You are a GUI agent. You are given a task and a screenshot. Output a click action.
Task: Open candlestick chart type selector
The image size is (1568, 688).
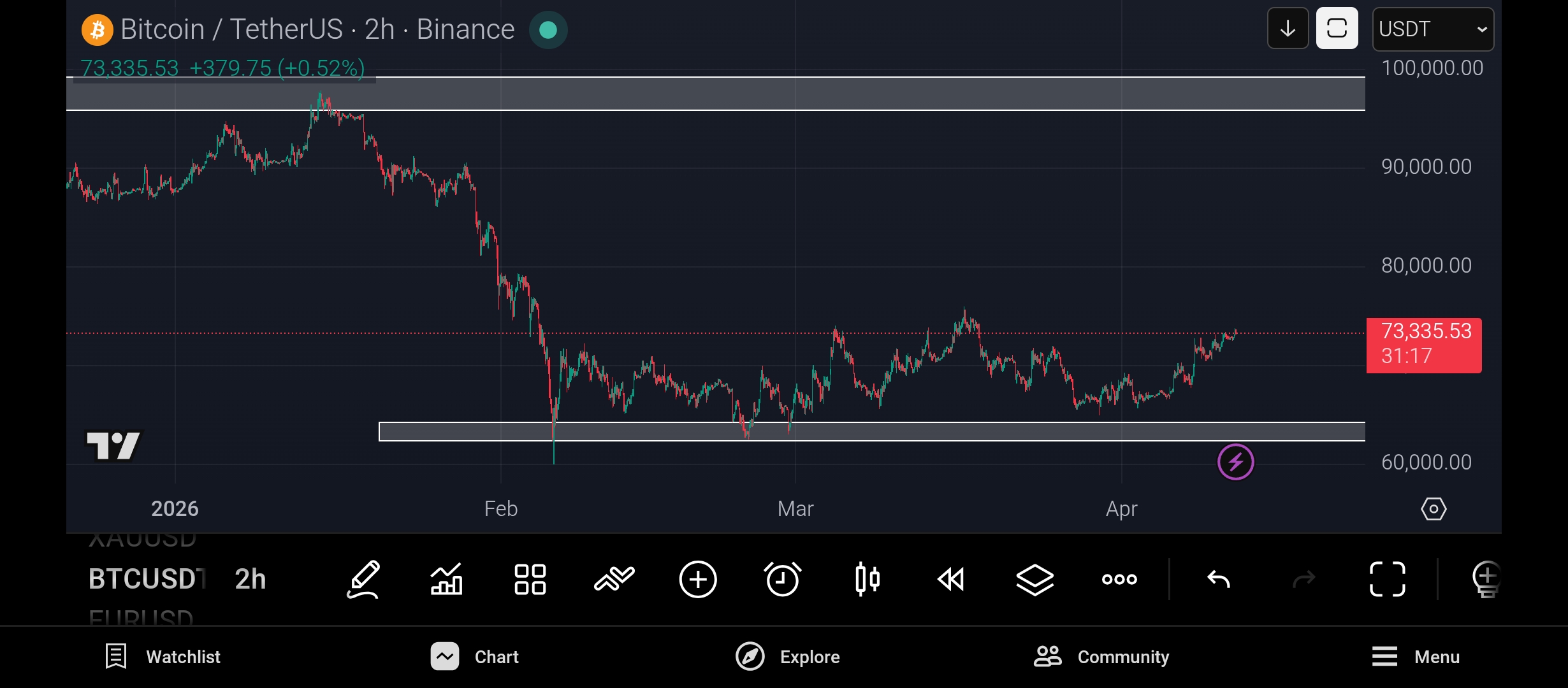tap(867, 579)
